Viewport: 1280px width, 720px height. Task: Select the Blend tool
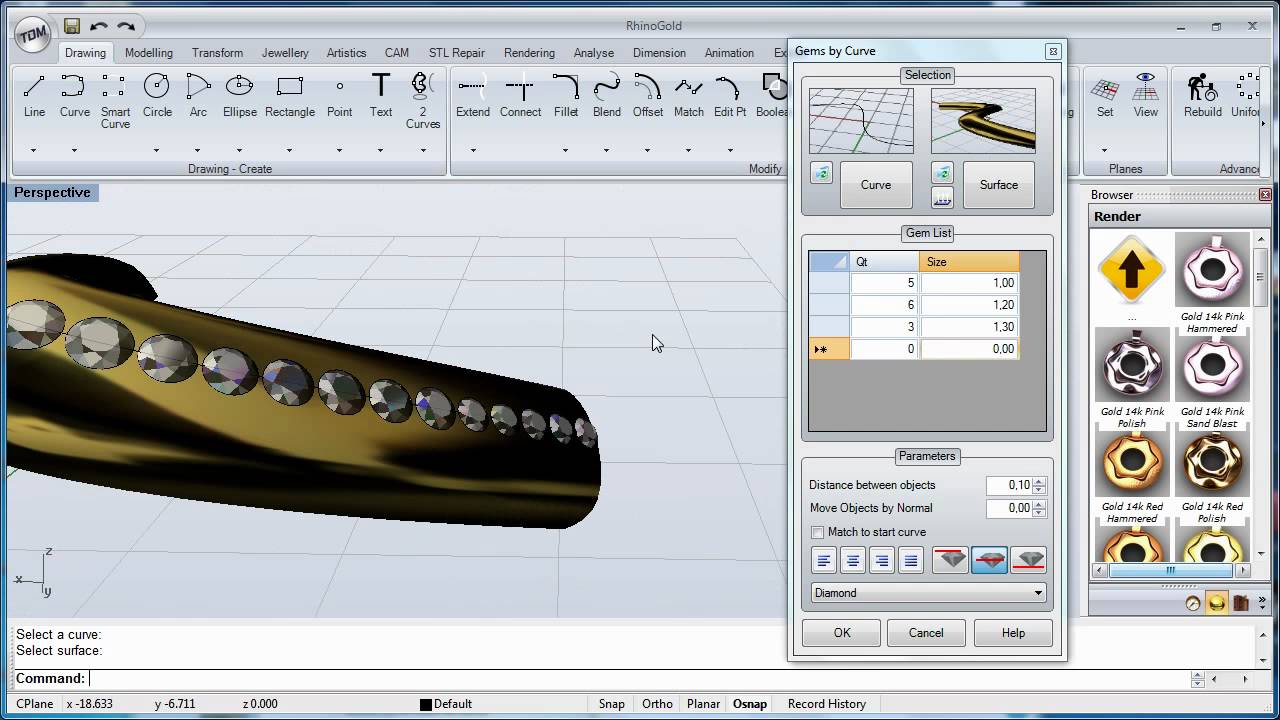607,97
